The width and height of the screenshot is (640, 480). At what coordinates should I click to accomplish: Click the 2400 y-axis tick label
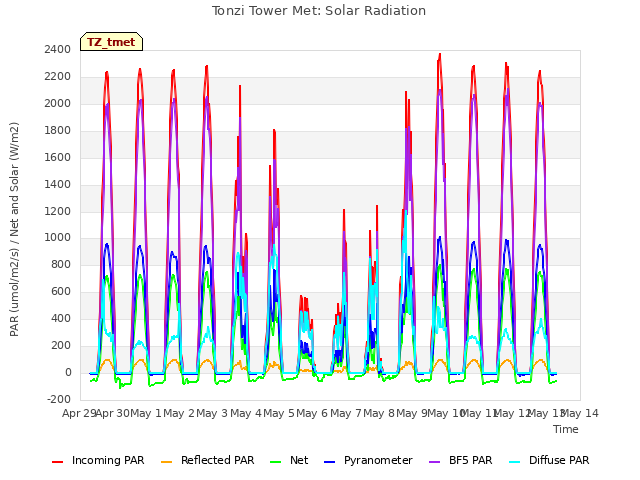coord(58,49)
